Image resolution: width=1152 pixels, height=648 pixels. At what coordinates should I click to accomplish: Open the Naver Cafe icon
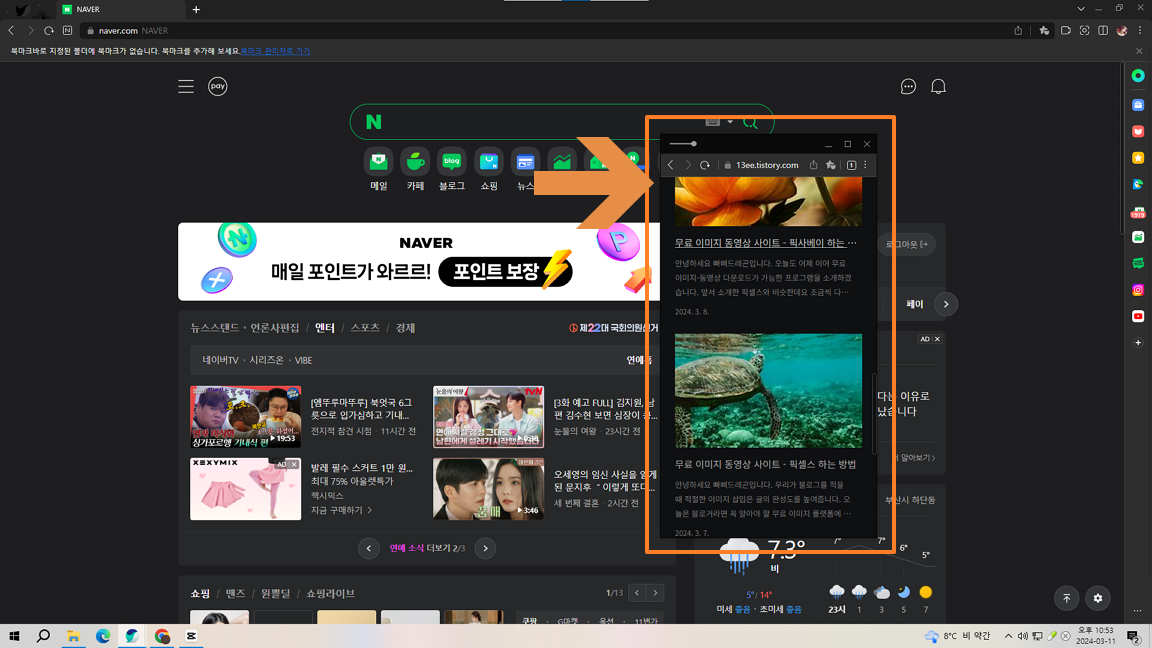tap(415, 163)
